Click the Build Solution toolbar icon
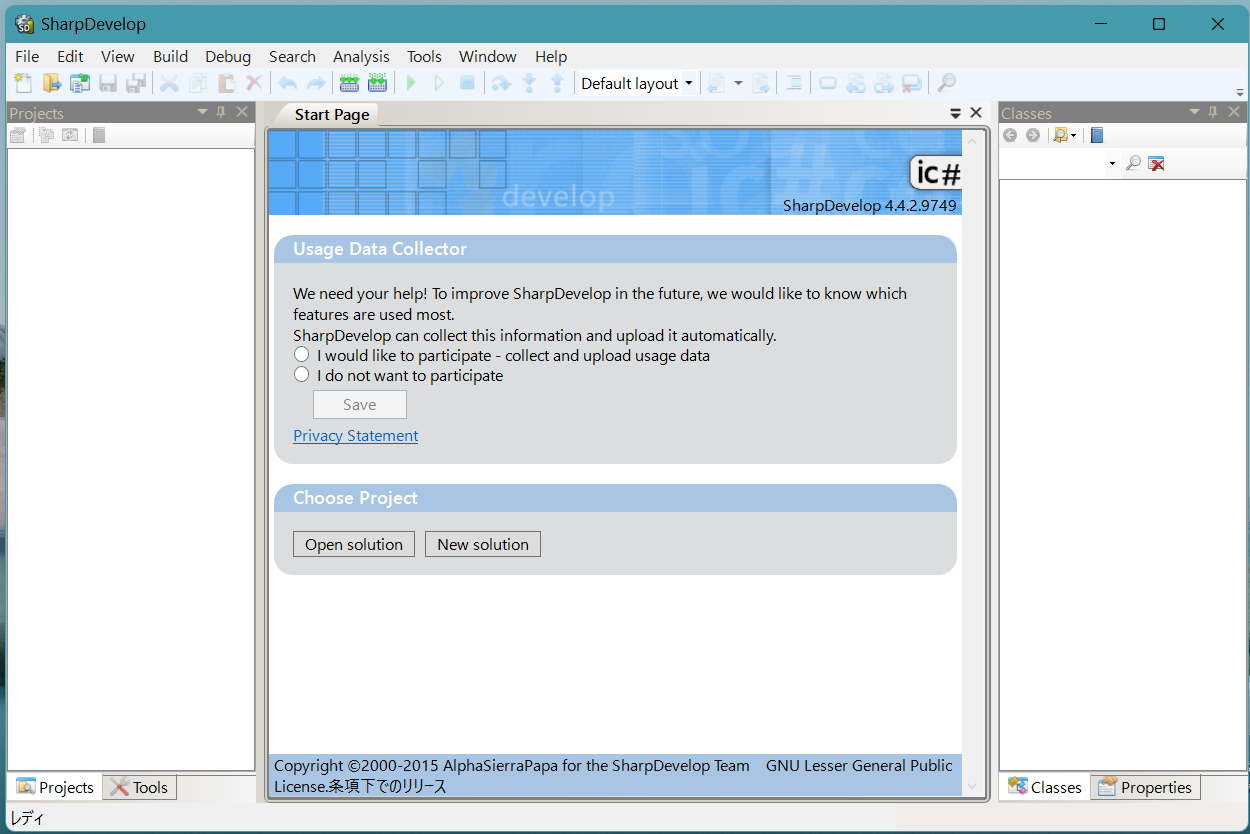Viewport: 1250px width, 834px height. click(349, 84)
